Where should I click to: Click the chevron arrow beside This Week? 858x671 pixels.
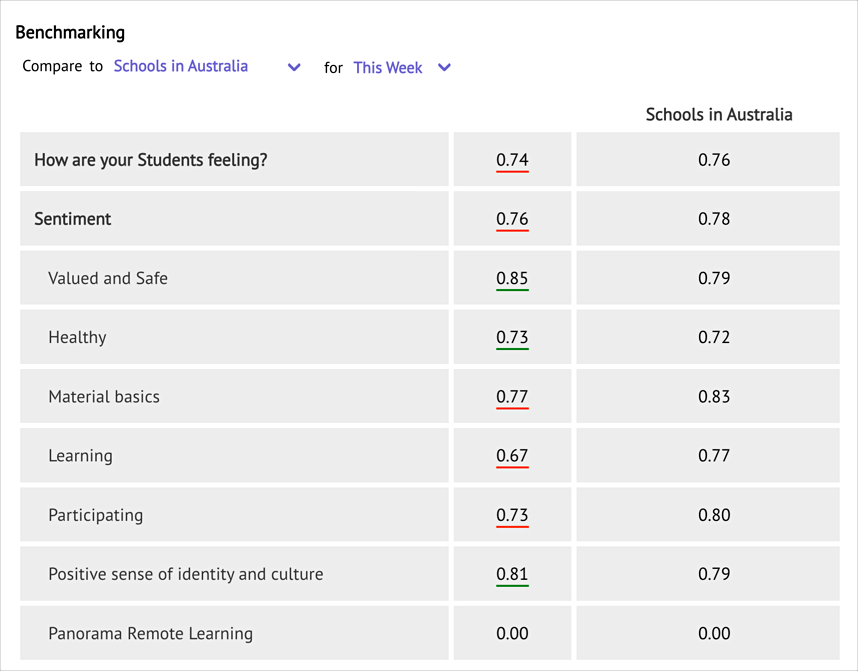point(444,67)
